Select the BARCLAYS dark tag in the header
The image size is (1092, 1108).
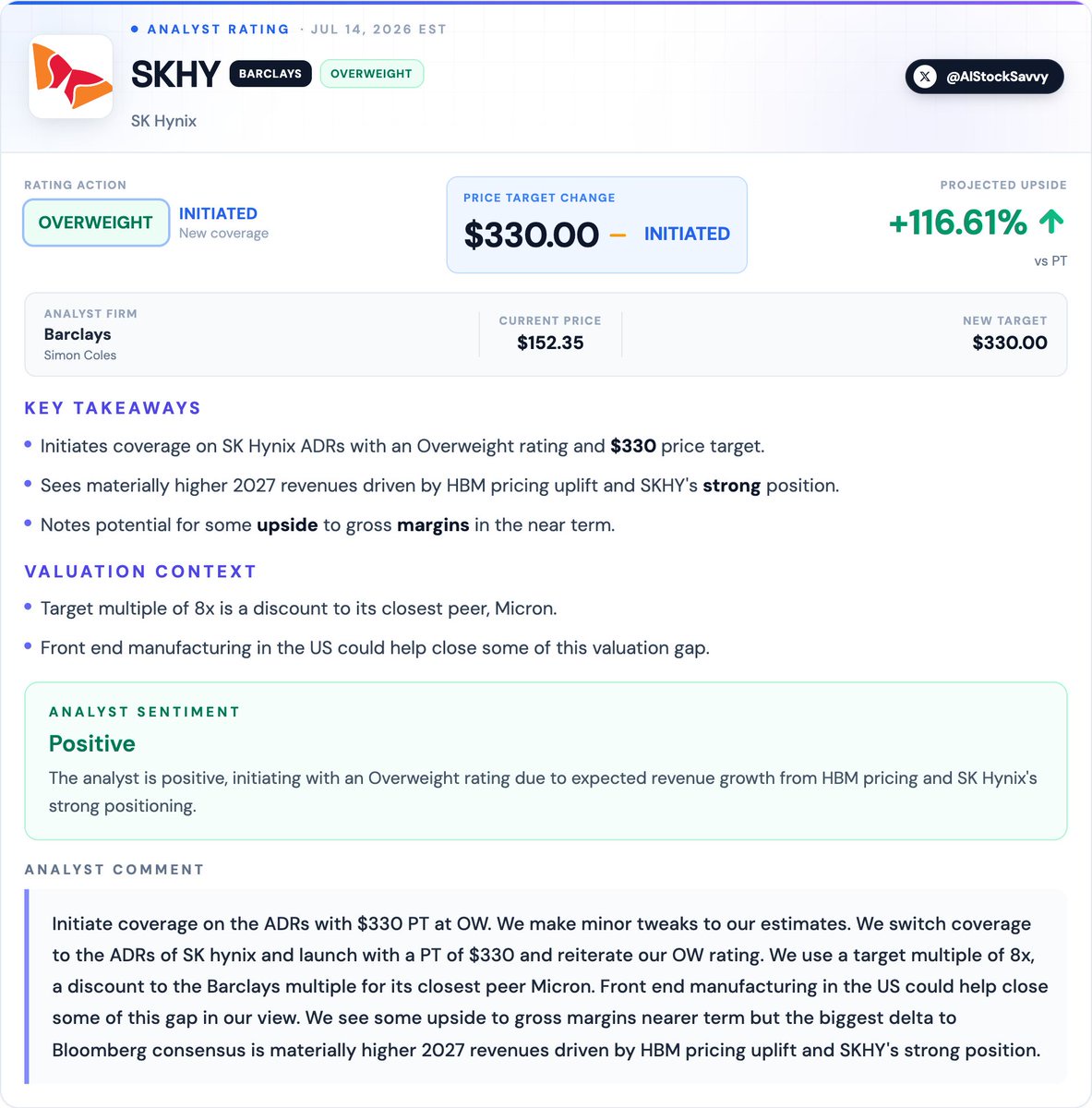pos(270,74)
